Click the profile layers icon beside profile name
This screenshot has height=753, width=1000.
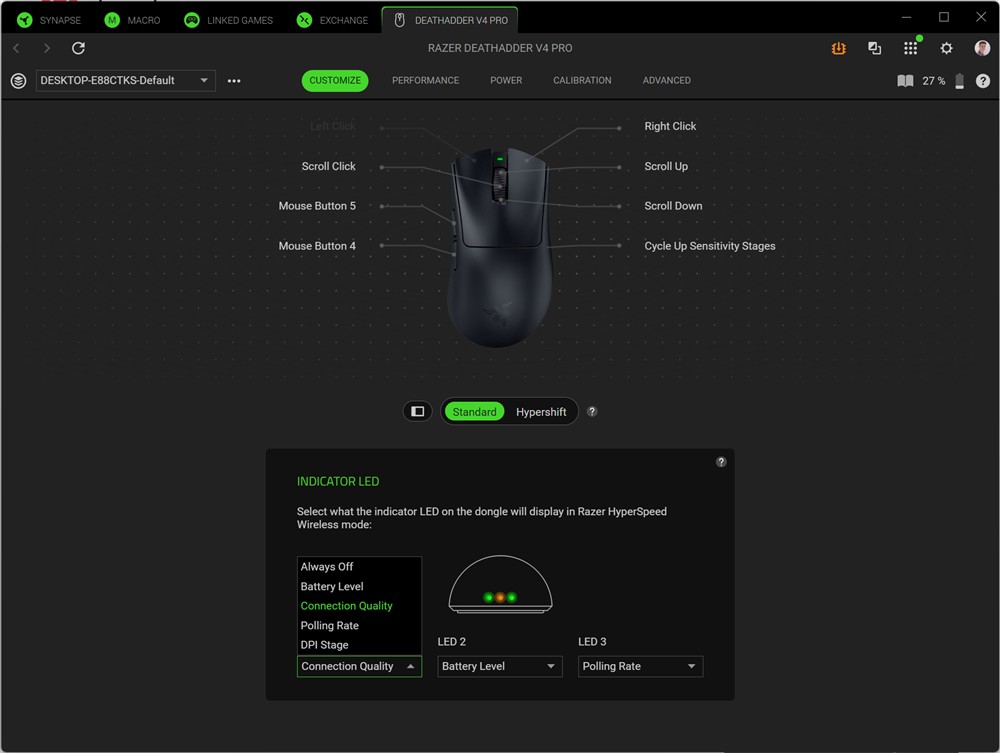tap(18, 81)
